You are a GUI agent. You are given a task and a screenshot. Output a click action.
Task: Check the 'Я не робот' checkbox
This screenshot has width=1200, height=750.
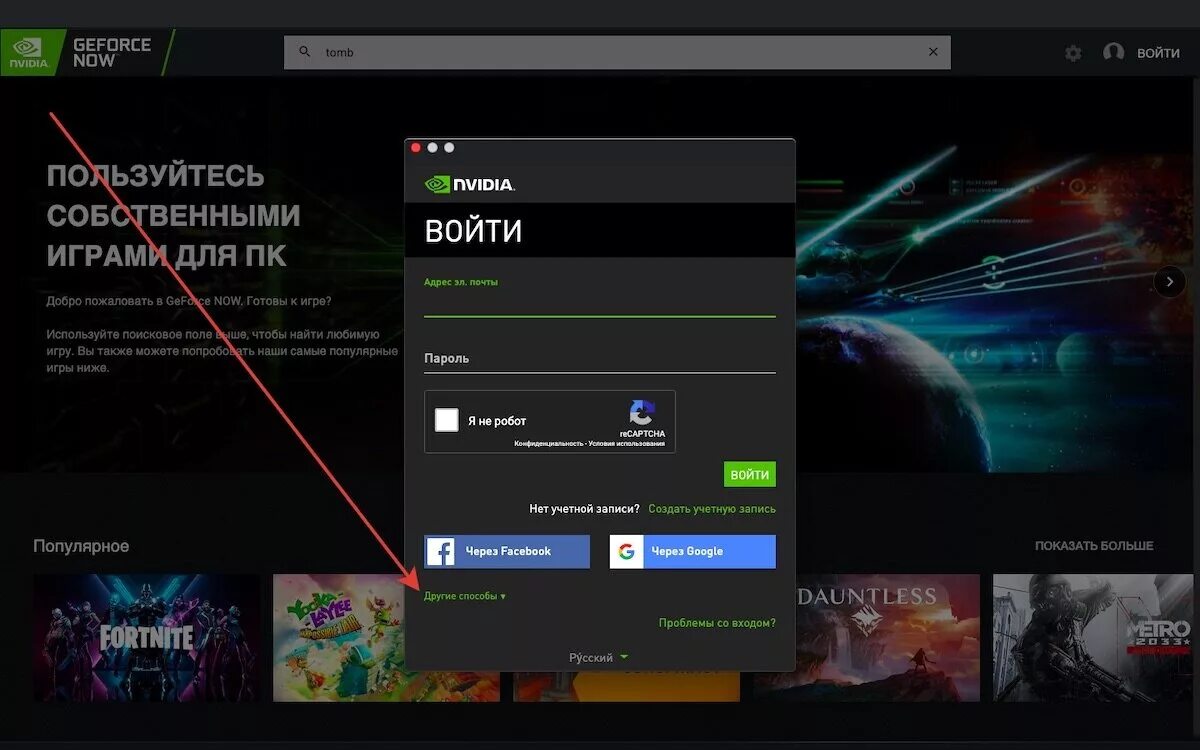click(x=447, y=420)
